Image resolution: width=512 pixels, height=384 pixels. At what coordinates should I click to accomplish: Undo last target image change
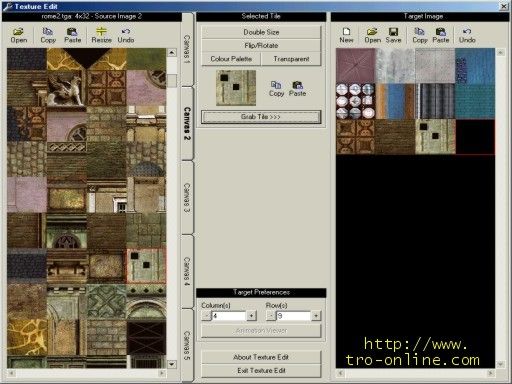(x=467, y=35)
